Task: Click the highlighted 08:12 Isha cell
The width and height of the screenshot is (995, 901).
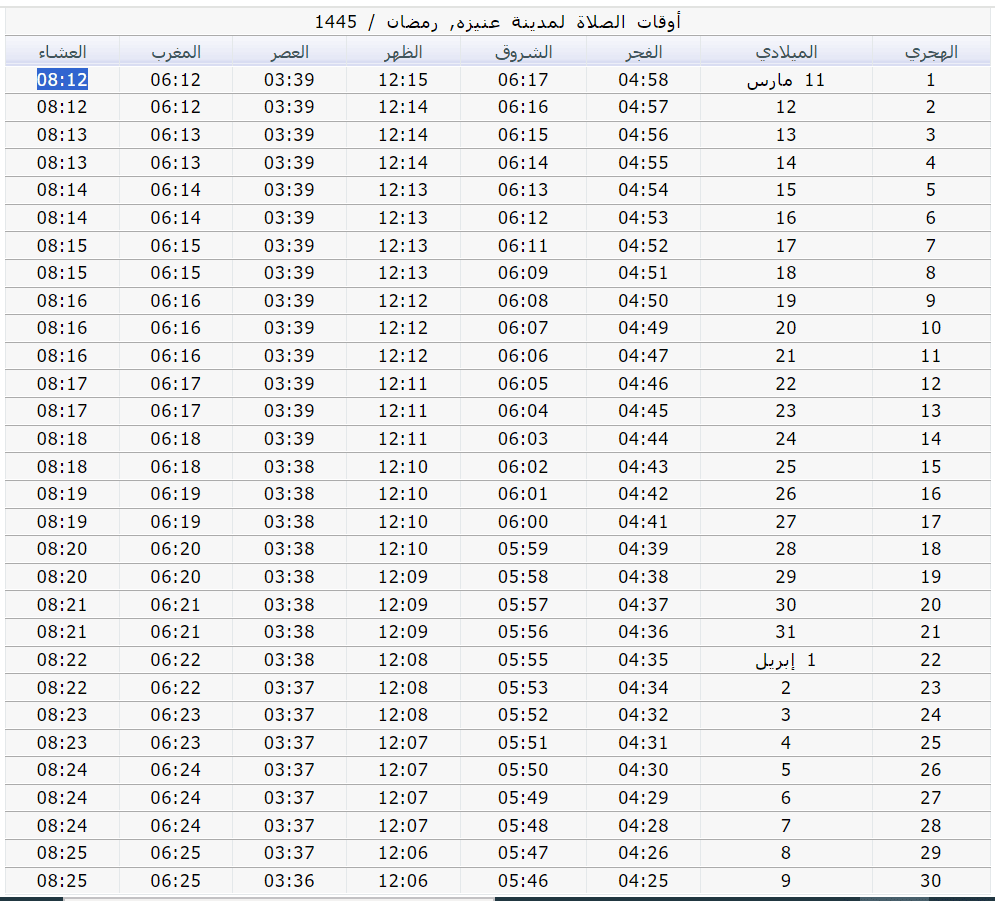Action: (x=62, y=80)
